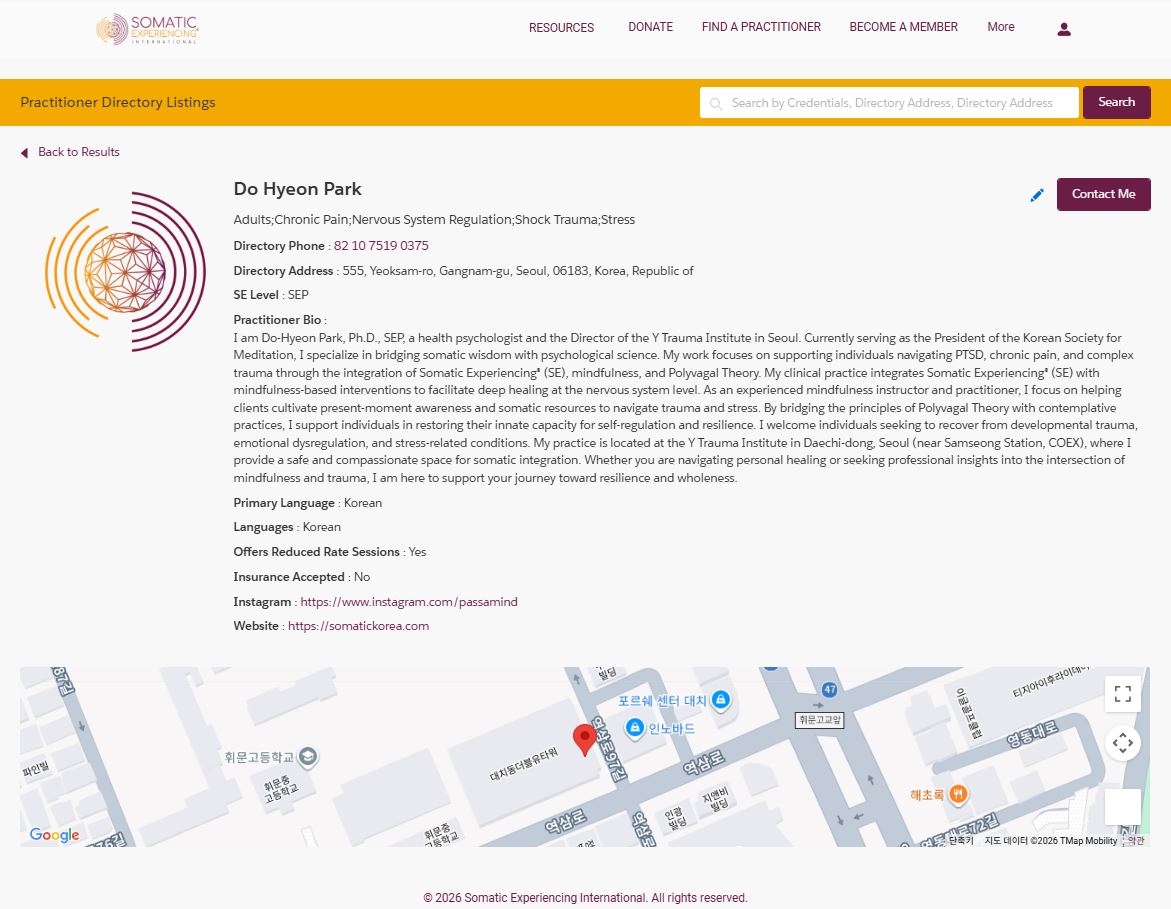The image size is (1171, 909).
Task: Click the 인노바드 shopping bag marker
Action: point(634,728)
